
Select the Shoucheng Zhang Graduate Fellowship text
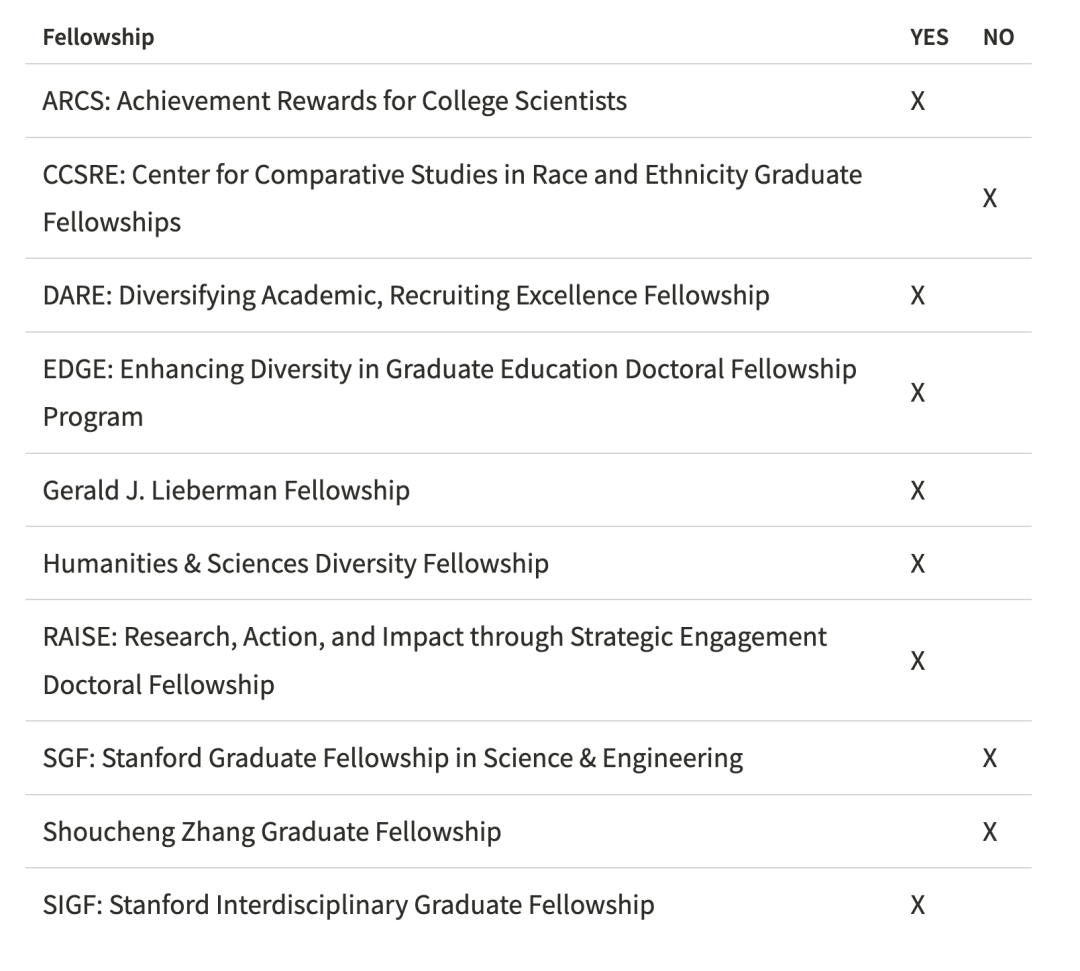[271, 831]
